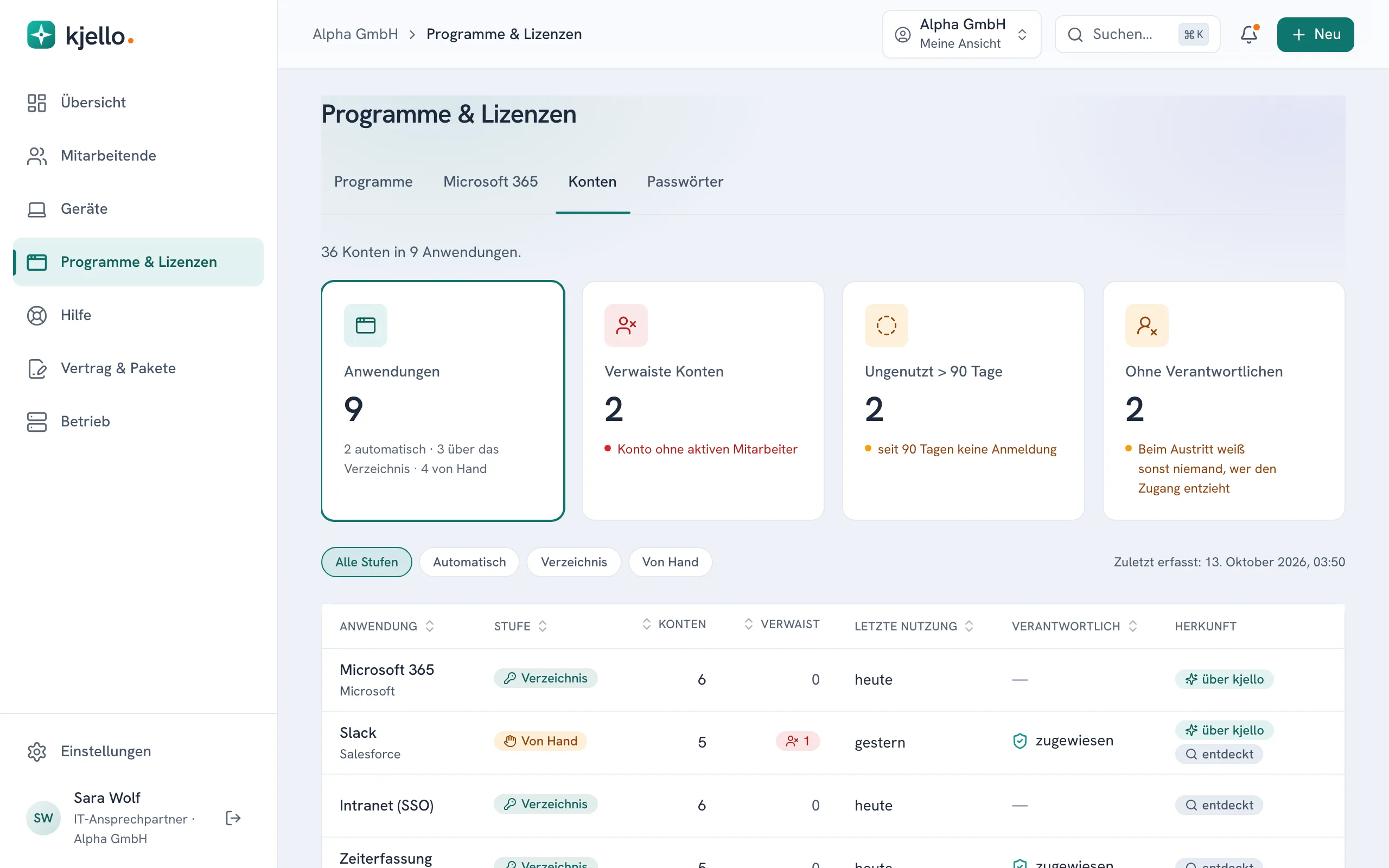Open the Ungenutzt > 90 Tage card
The image size is (1389, 868).
click(x=963, y=401)
